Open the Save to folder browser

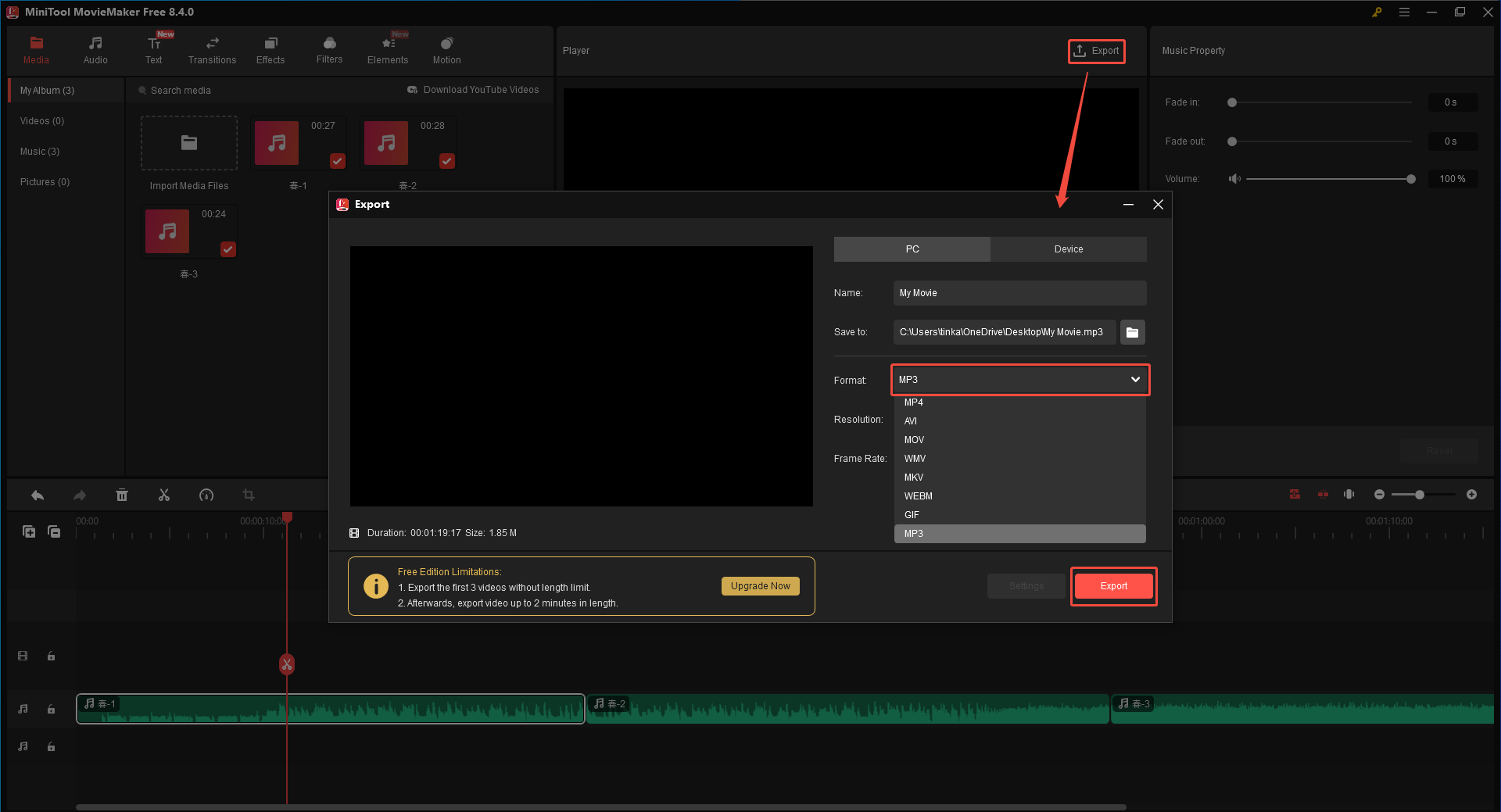pos(1132,332)
